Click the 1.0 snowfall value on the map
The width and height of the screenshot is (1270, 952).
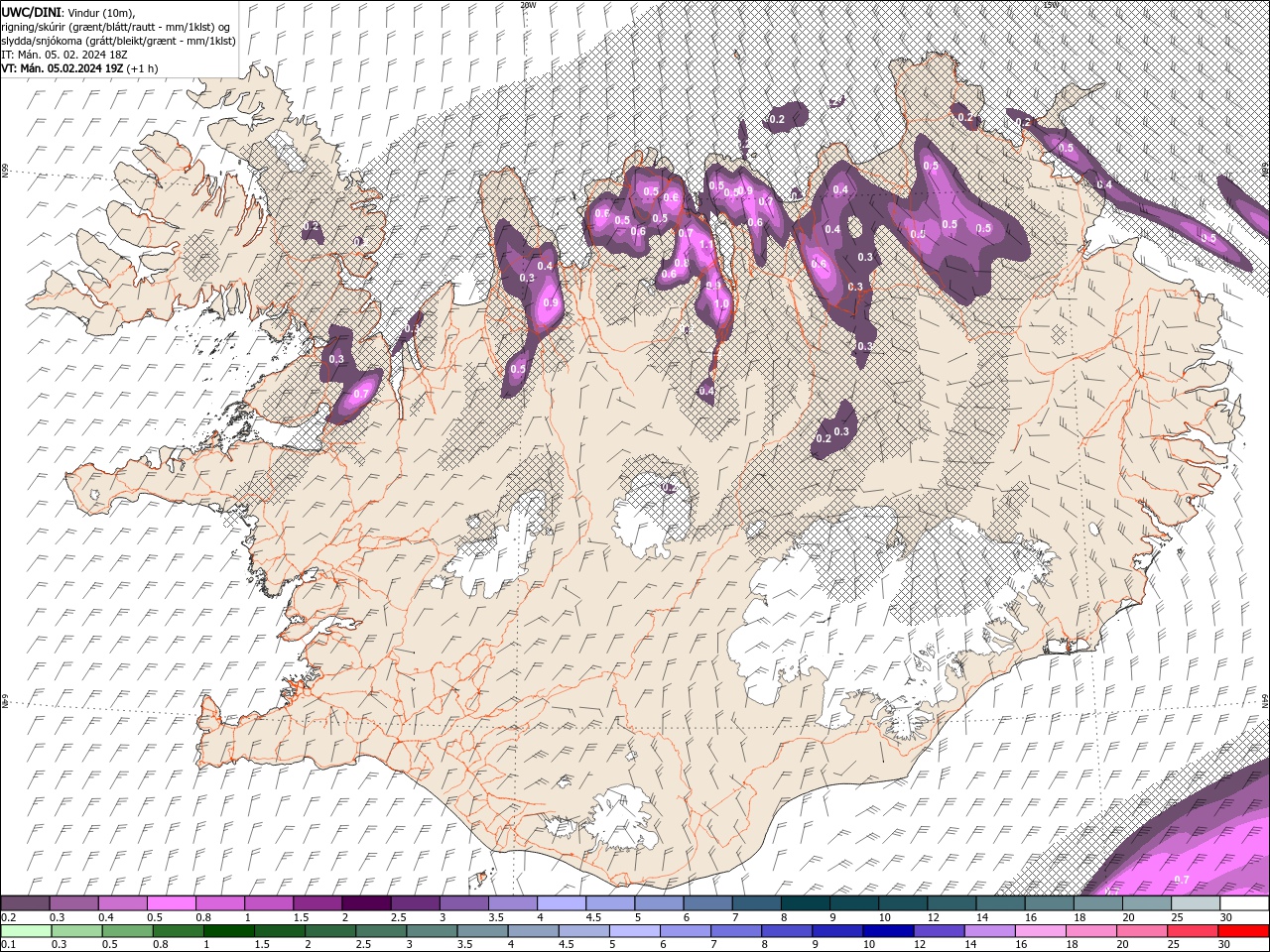coord(721,304)
